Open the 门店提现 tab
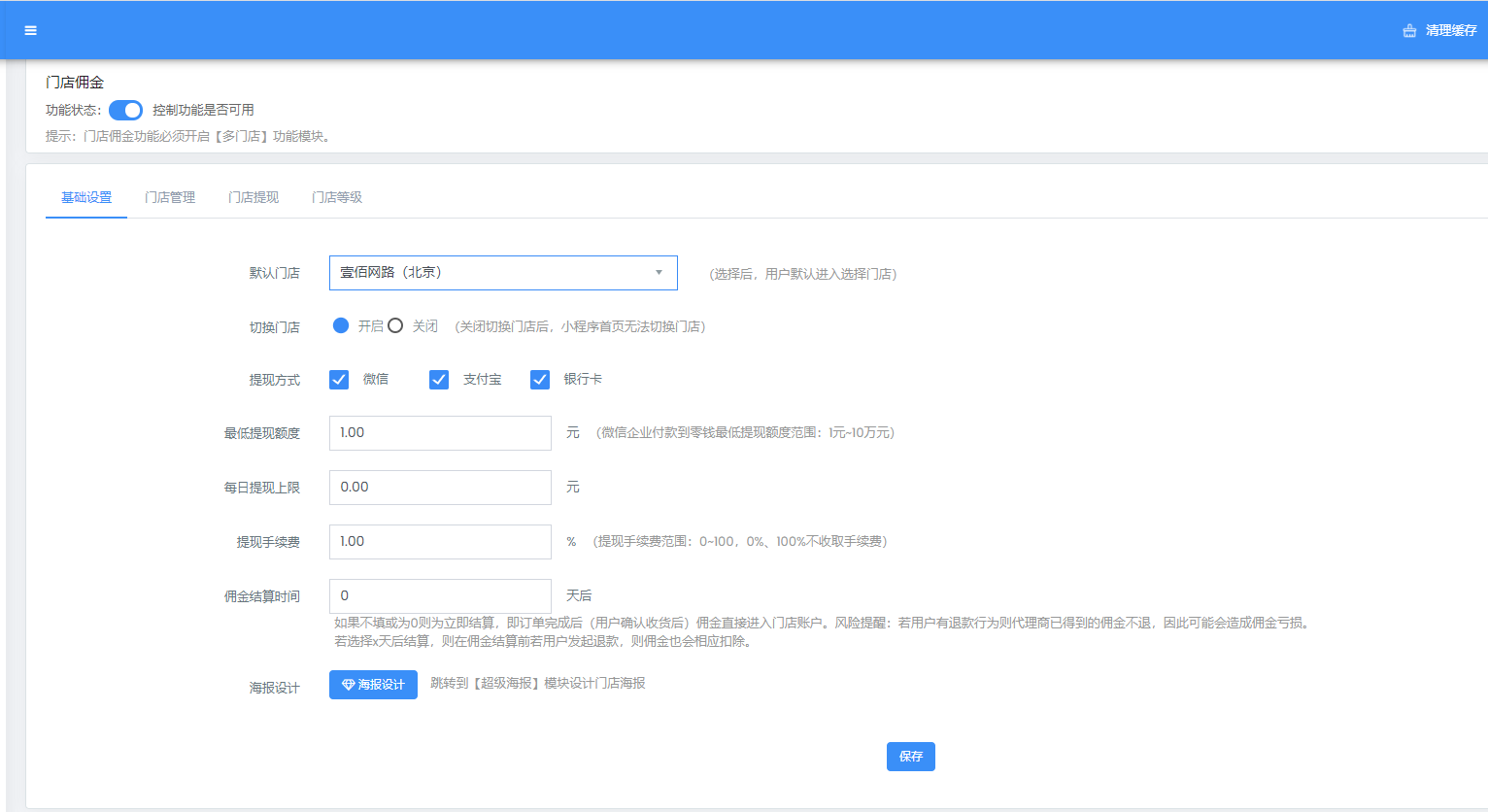 [254, 197]
